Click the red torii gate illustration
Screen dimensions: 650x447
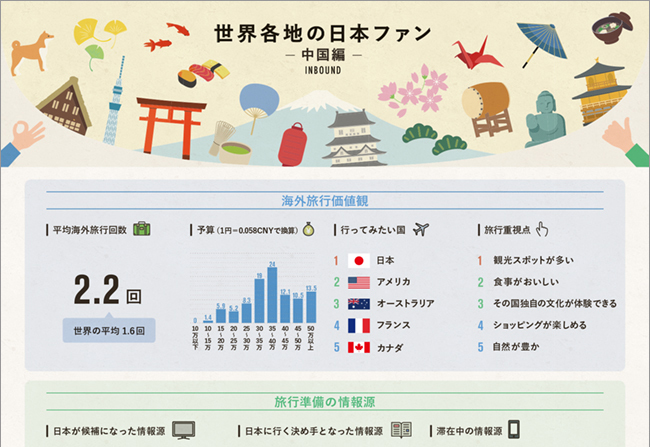tap(171, 128)
